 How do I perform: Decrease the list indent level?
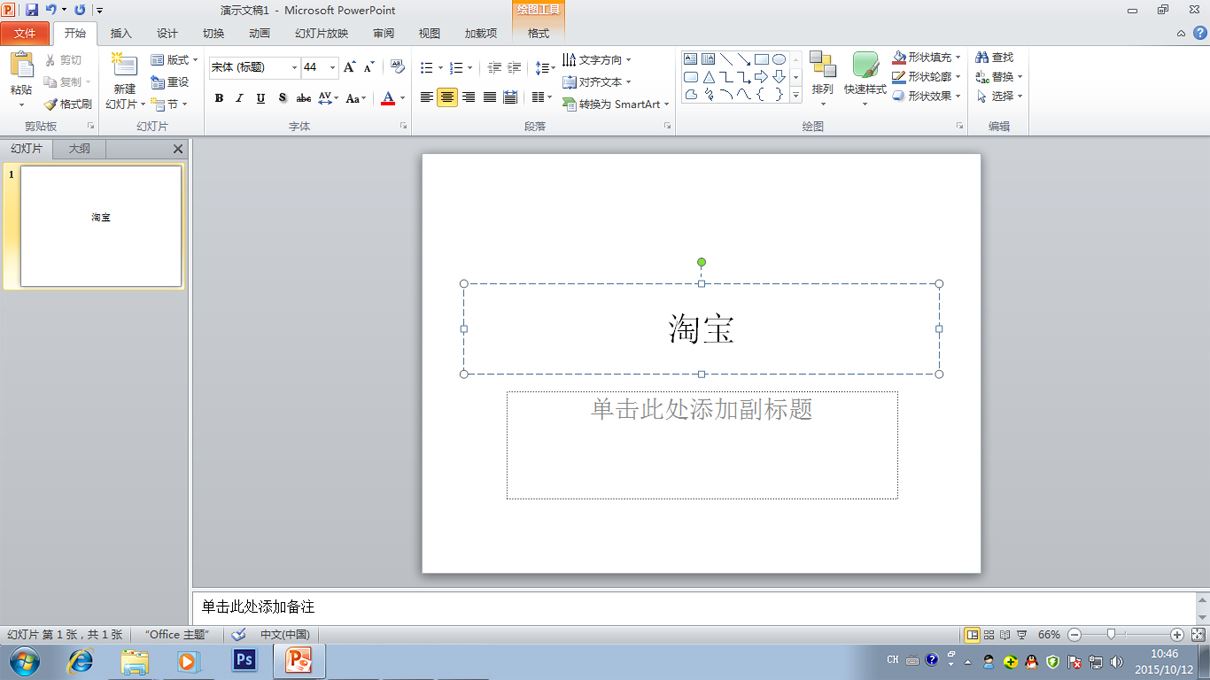pyautogui.click(x=494, y=68)
